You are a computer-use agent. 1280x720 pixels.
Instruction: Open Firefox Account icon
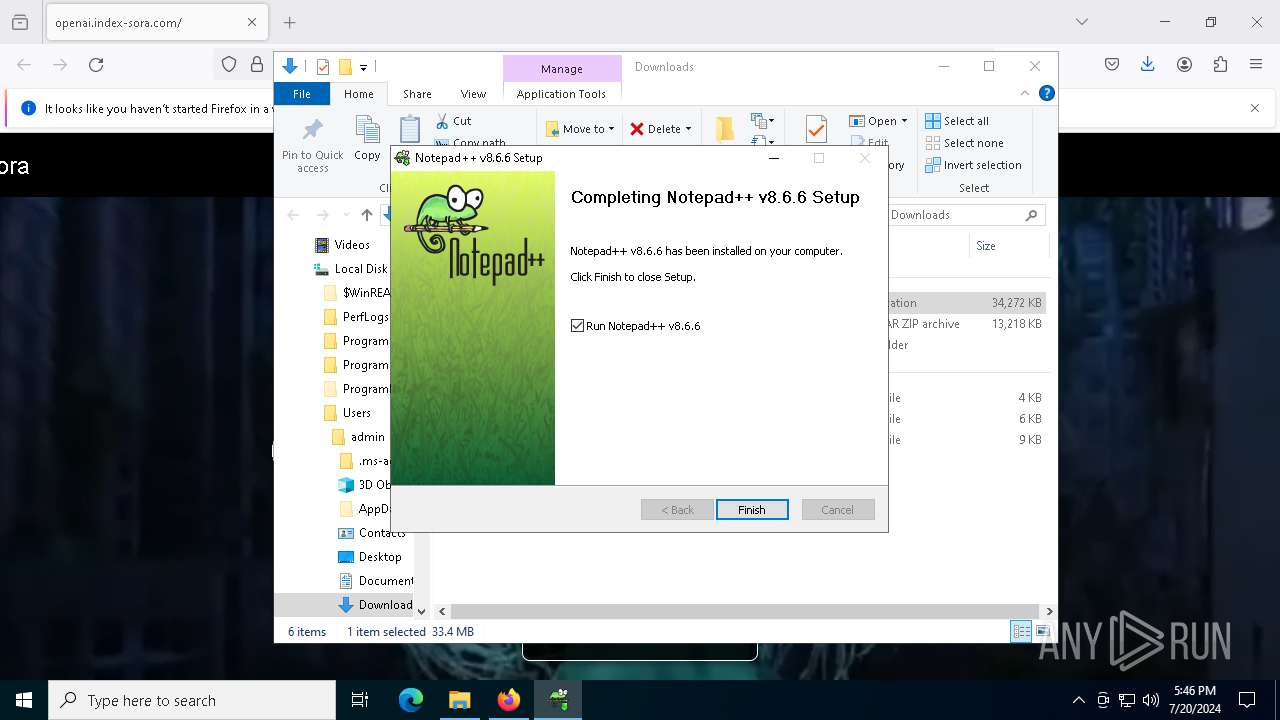(1184, 65)
